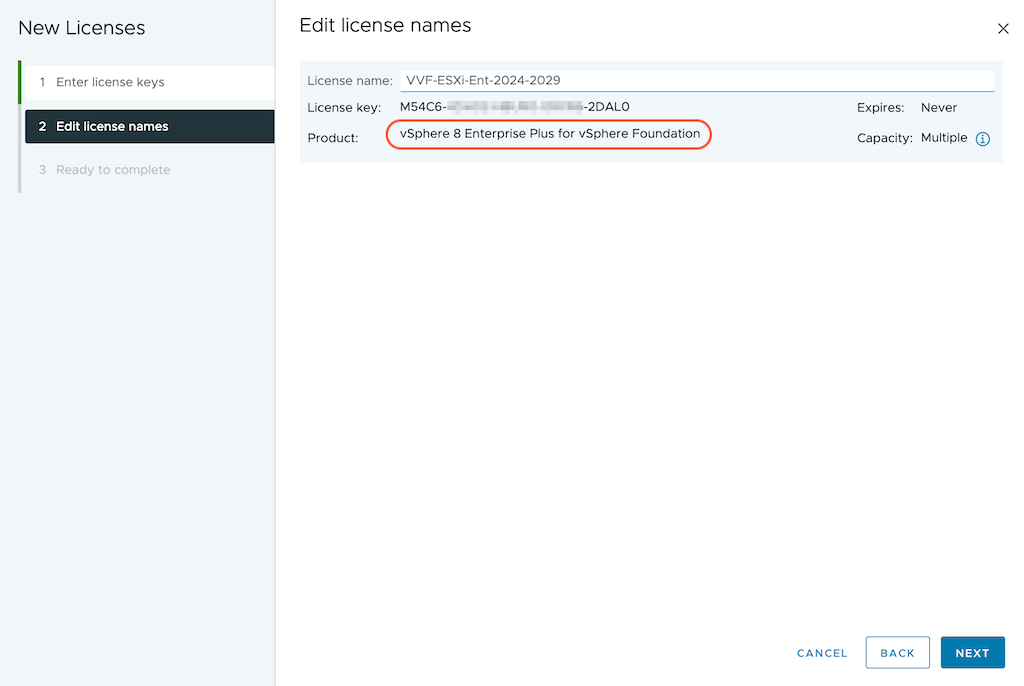1024x686 pixels.
Task: Click the license key value M54C6
Action: pos(514,107)
